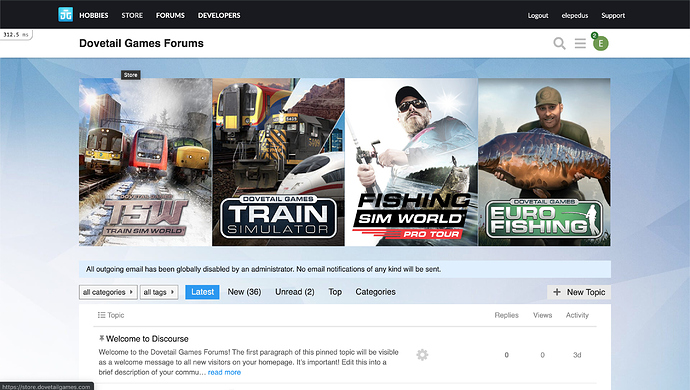Open DEVELOPERS in the top navigation
The height and width of the screenshot is (390, 690).
coord(219,15)
